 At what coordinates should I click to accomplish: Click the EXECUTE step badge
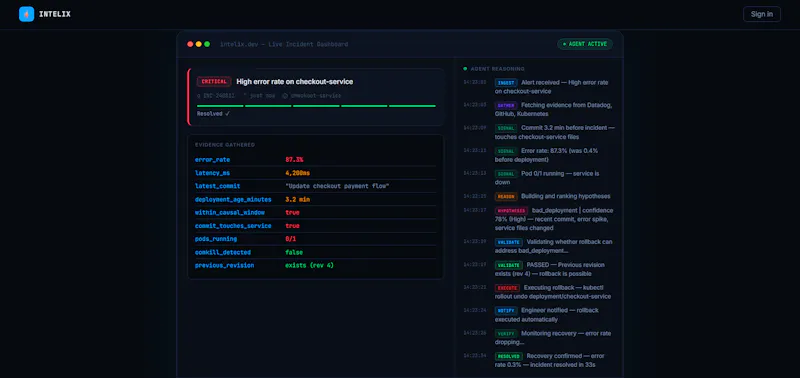coord(507,288)
